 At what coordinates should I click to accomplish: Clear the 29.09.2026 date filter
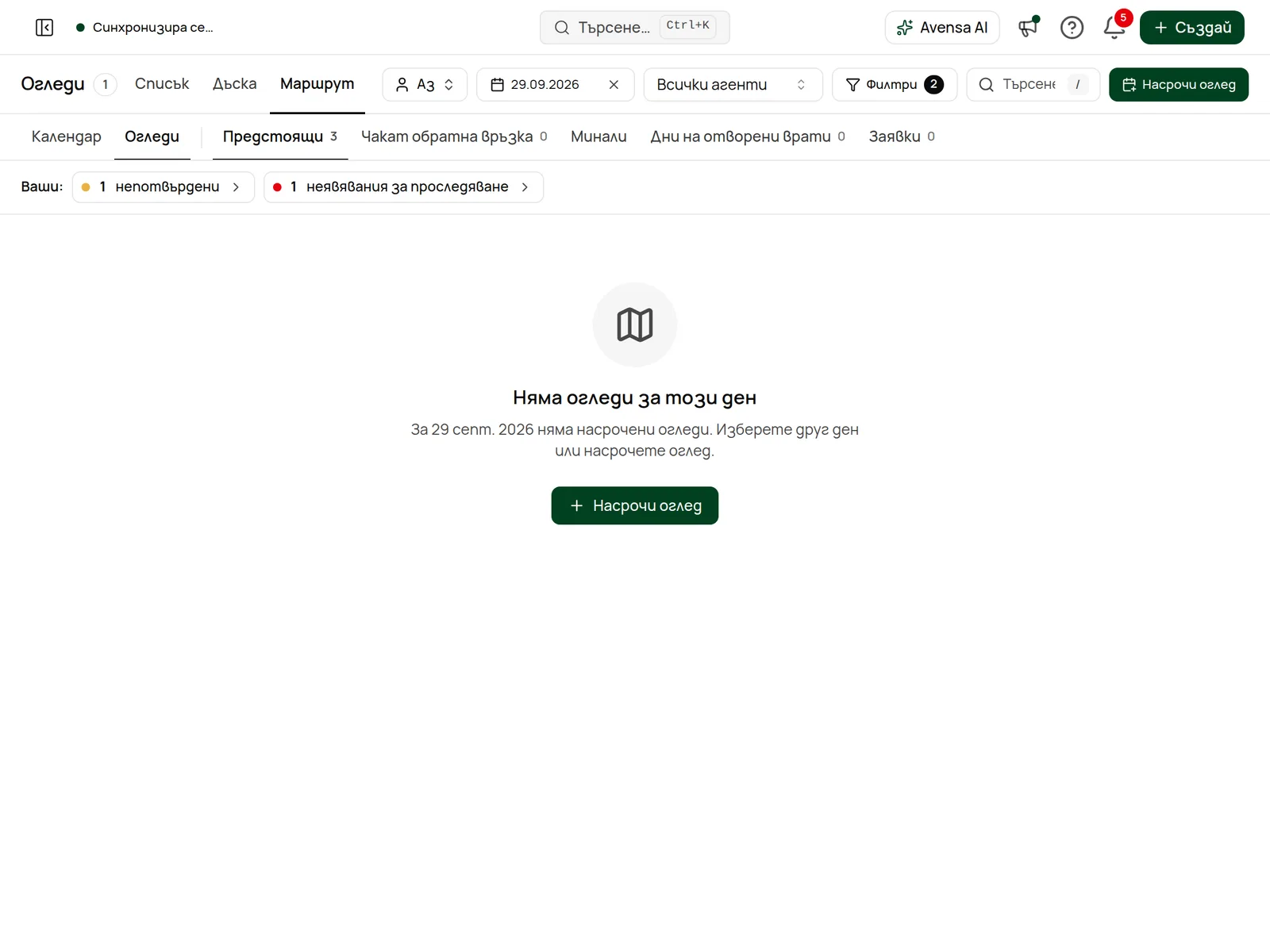coord(614,85)
